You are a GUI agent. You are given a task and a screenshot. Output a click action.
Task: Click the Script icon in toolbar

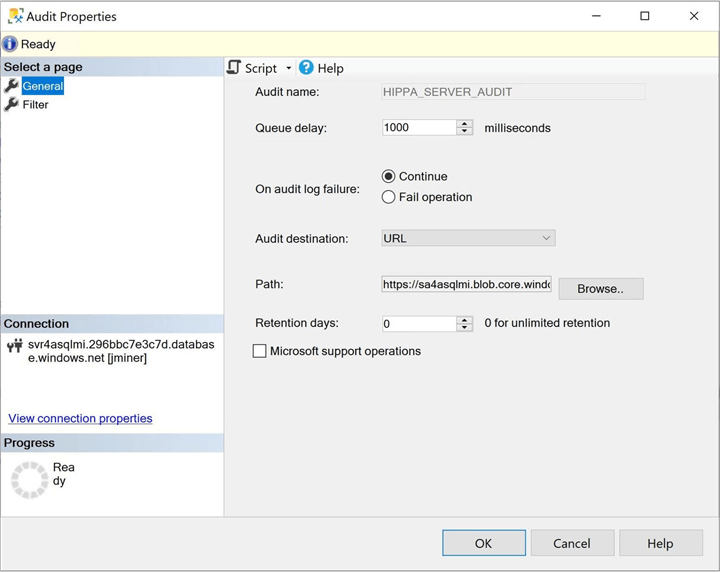pos(234,68)
